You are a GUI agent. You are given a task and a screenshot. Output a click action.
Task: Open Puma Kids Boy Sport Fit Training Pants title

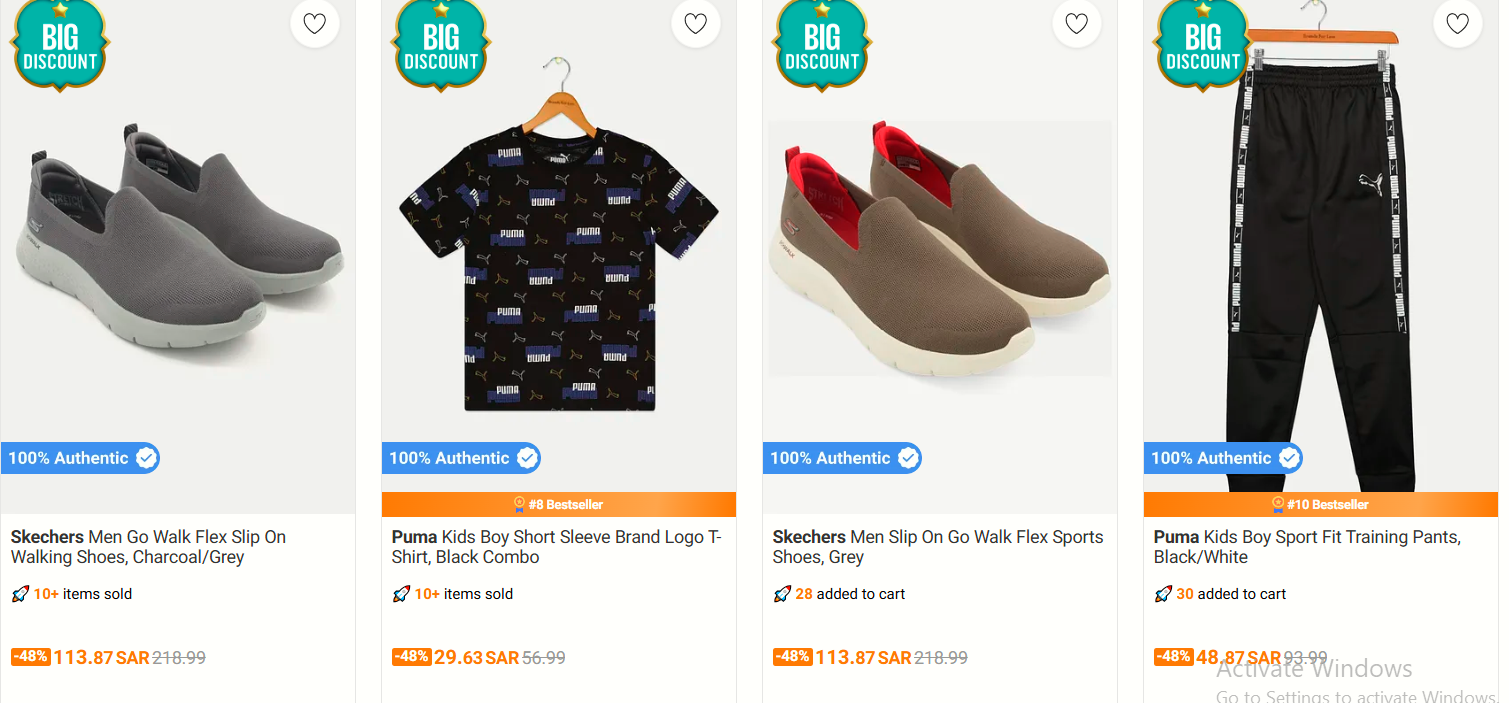(x=1307, y=547)
